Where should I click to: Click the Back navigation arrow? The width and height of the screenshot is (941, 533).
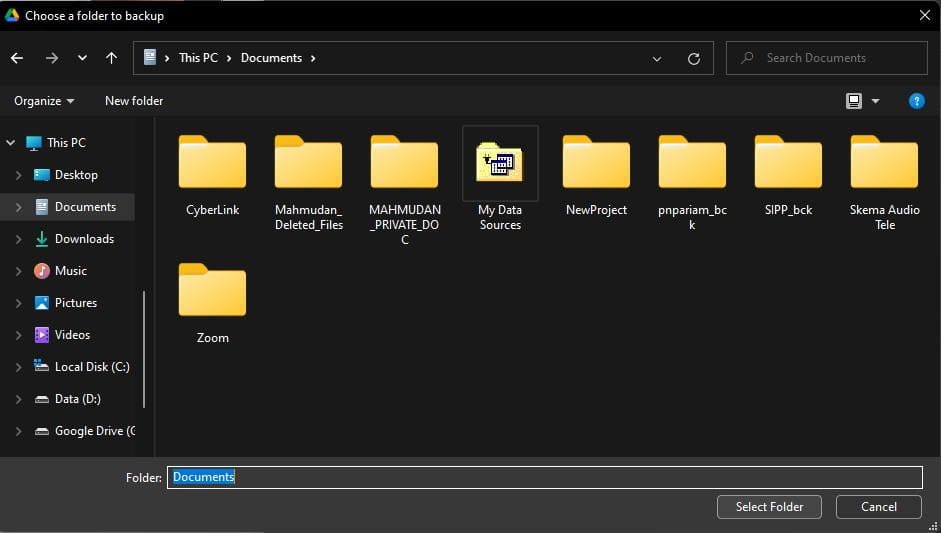click(17, 58)
